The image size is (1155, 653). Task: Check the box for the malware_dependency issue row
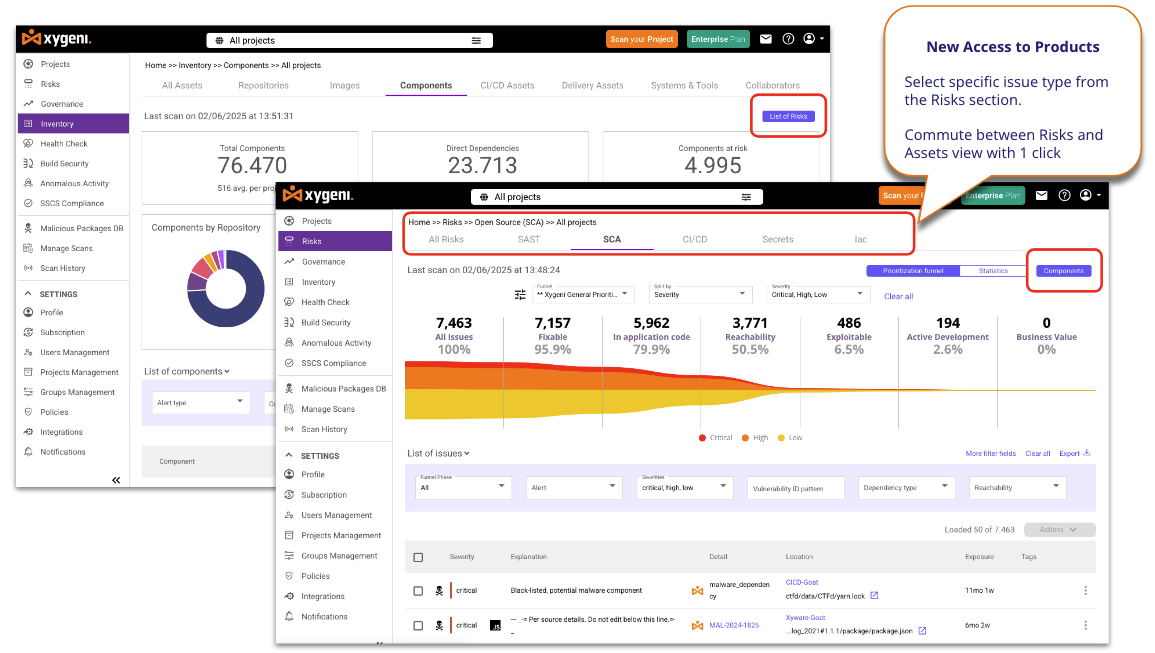click(x=418, y=591)
